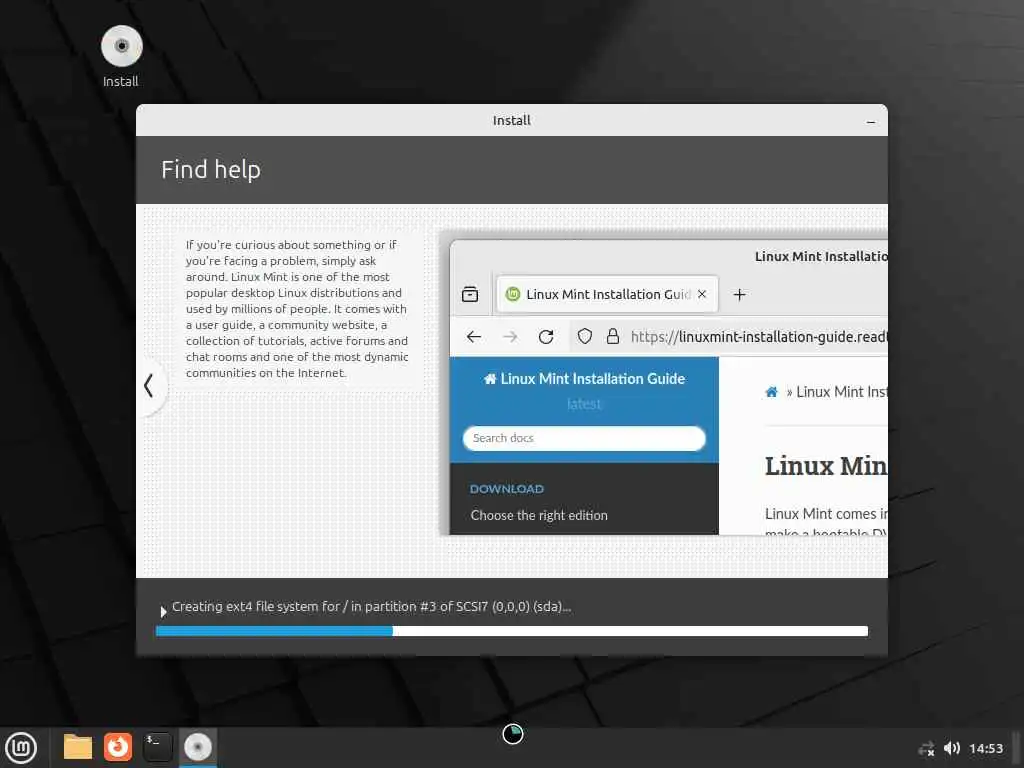
Task: Launch Firefox from the panel
Action: (118, 747)
